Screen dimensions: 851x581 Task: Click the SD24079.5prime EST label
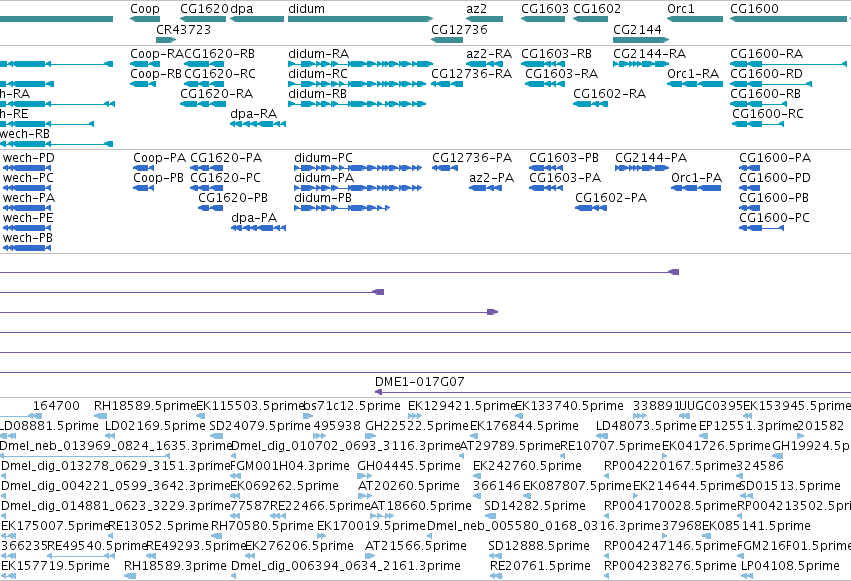(x=260, y=426)
